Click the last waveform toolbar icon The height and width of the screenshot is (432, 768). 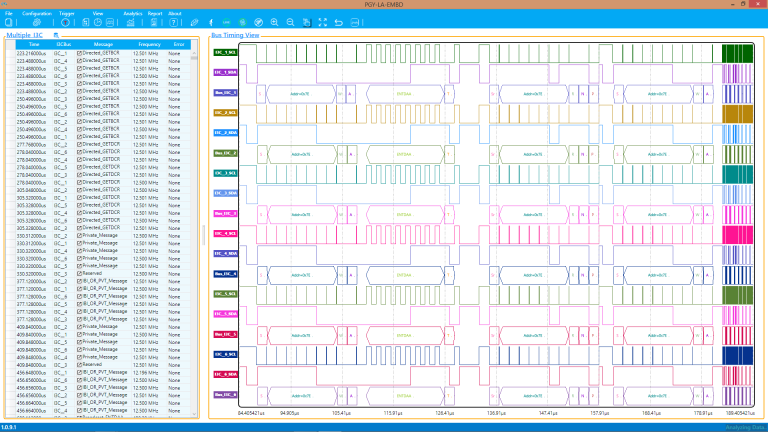coord(355,23)
